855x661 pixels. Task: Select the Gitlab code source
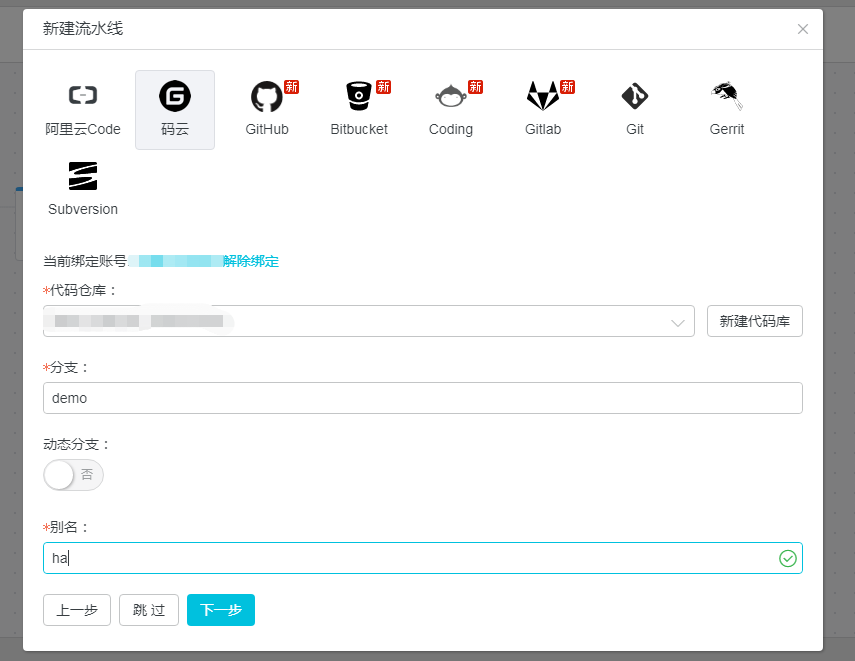click(x=543, y=110)
